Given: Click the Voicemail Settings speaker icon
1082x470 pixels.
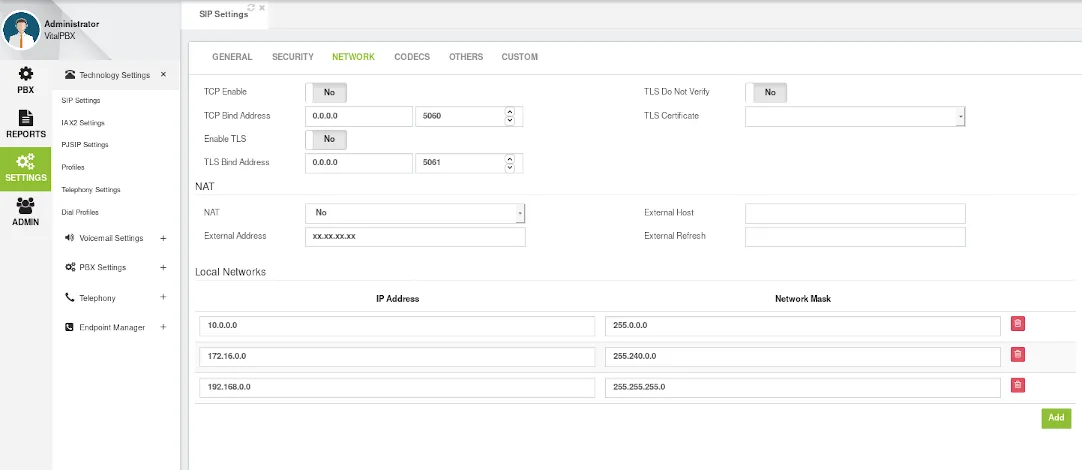Looking at the screenshot, I should click(x=69, y=237).
